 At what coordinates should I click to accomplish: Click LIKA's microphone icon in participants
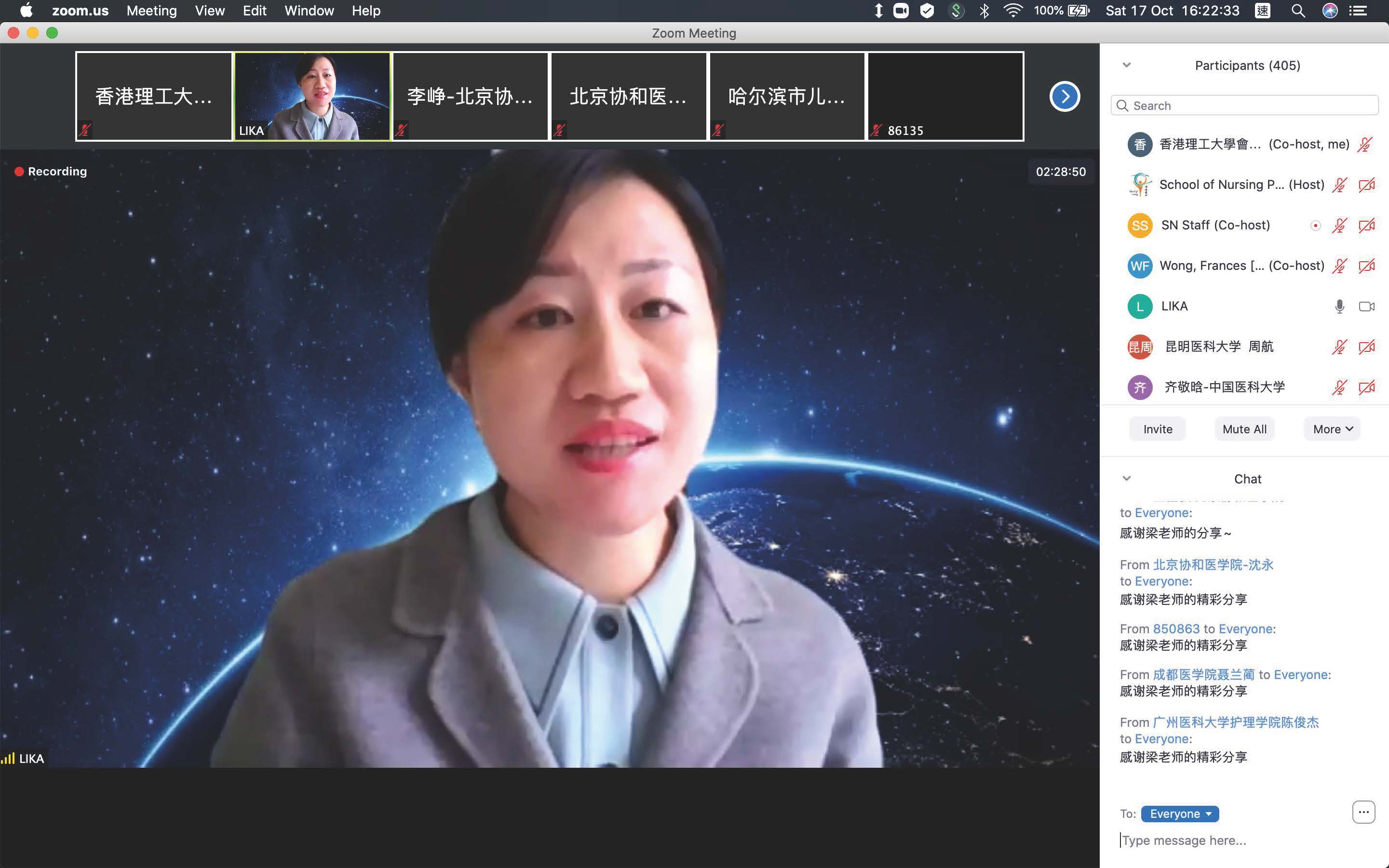click(1339, 307)
